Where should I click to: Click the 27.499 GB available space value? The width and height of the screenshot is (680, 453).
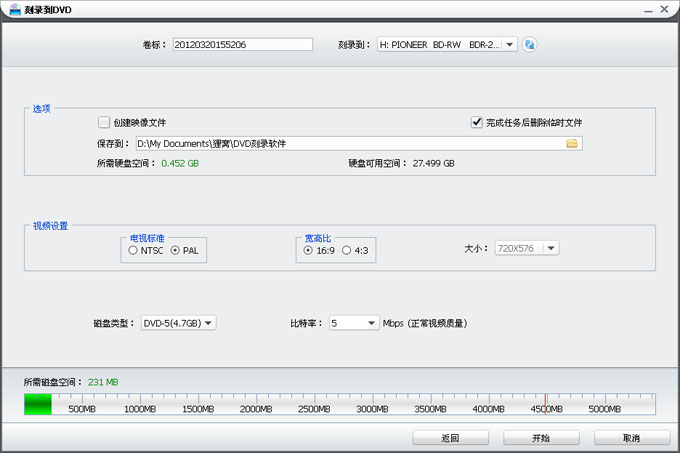point(434,163)
